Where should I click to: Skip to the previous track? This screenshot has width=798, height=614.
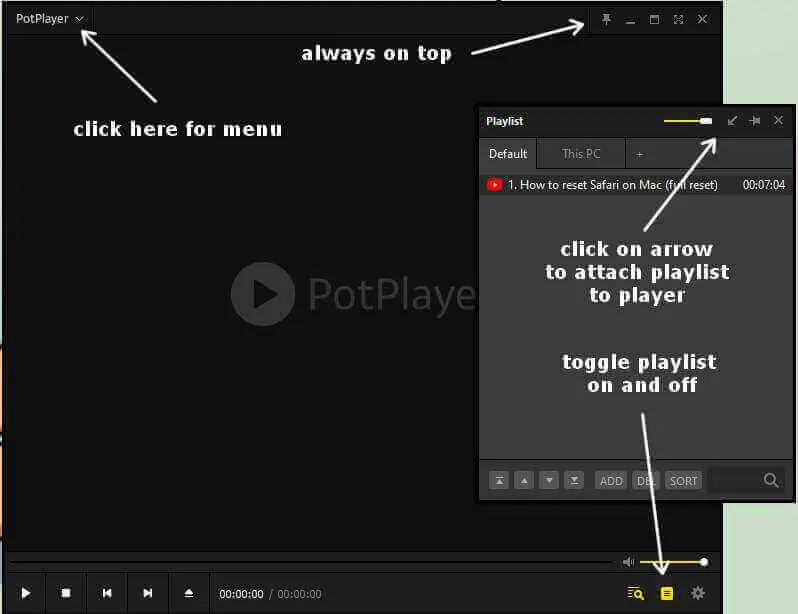point(107,593)
